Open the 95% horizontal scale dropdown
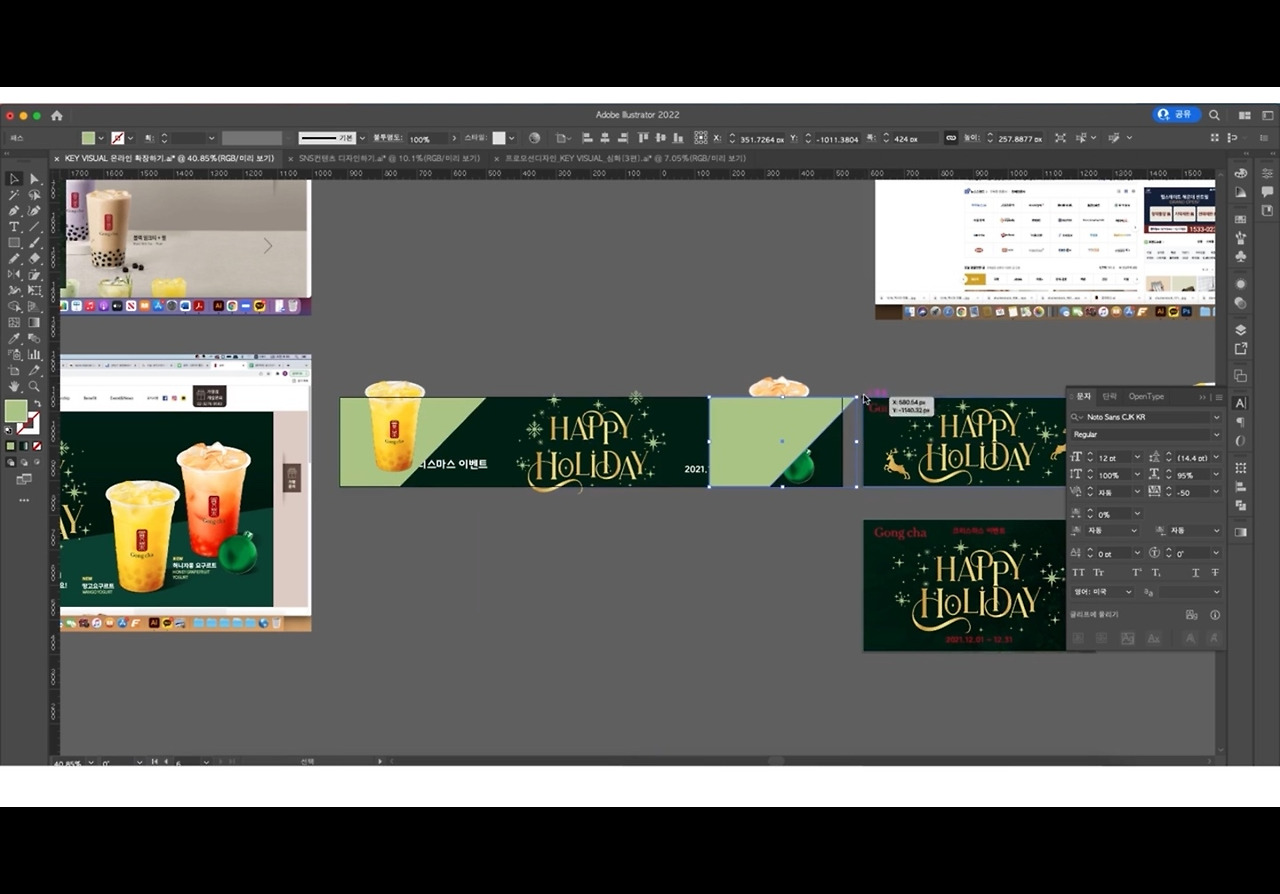 click(1216, 475)
